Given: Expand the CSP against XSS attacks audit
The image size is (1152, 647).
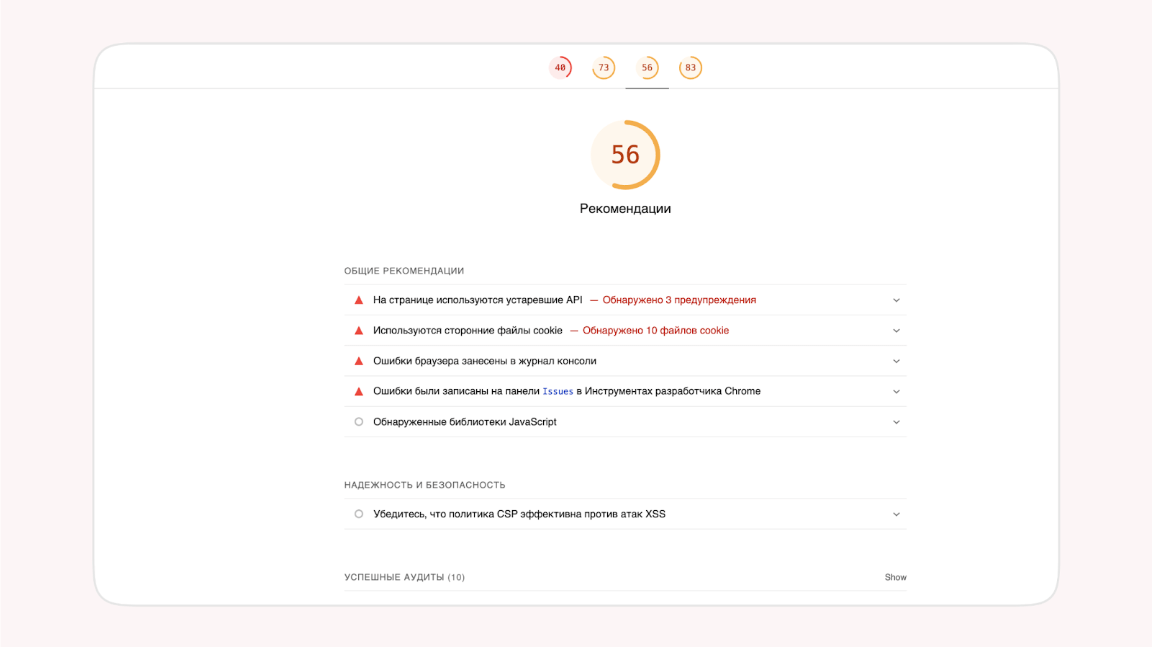Looking at the screenshot, I should tap(897, 514).
